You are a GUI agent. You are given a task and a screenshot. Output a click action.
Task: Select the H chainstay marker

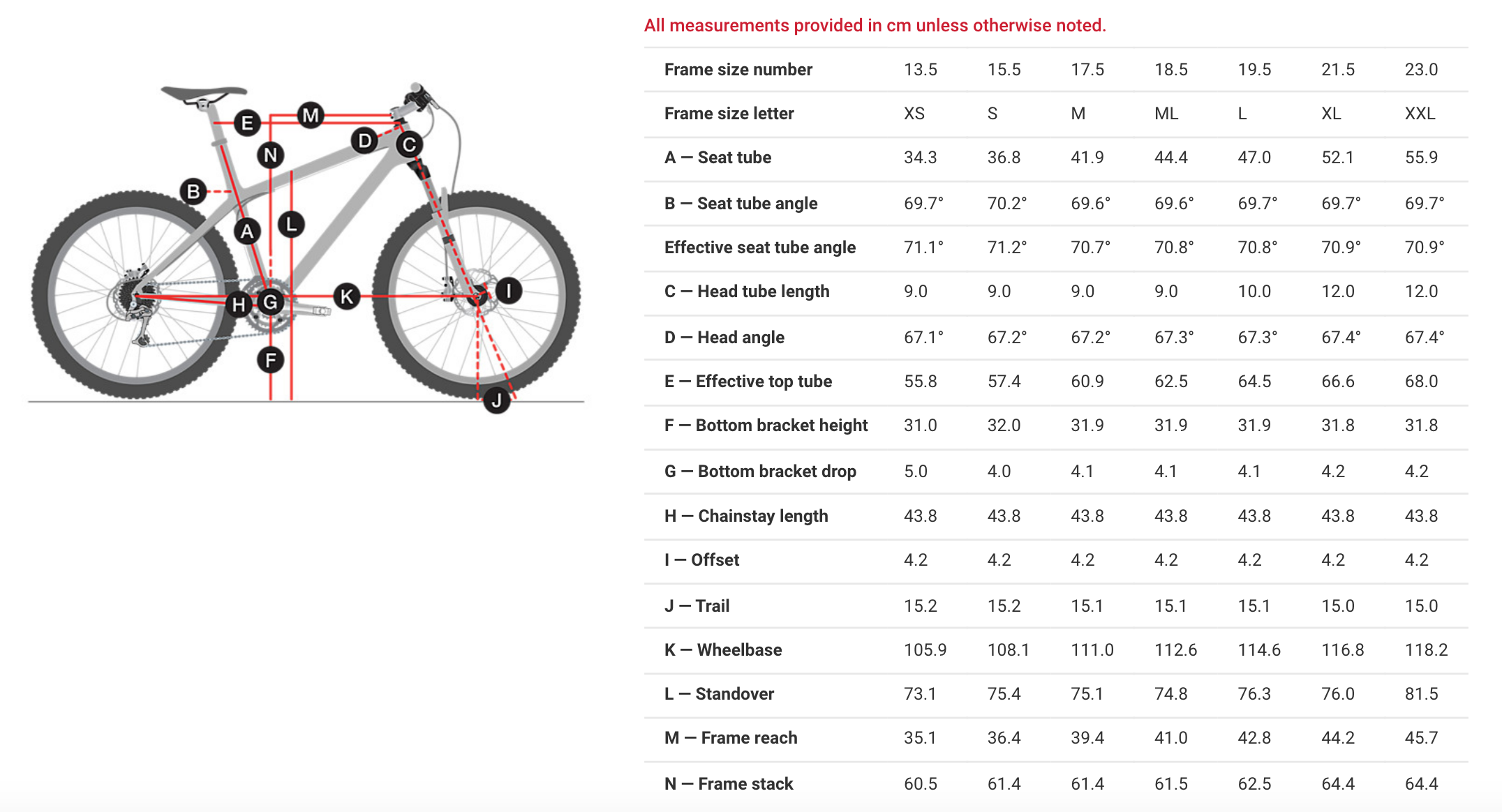(239, 304)
